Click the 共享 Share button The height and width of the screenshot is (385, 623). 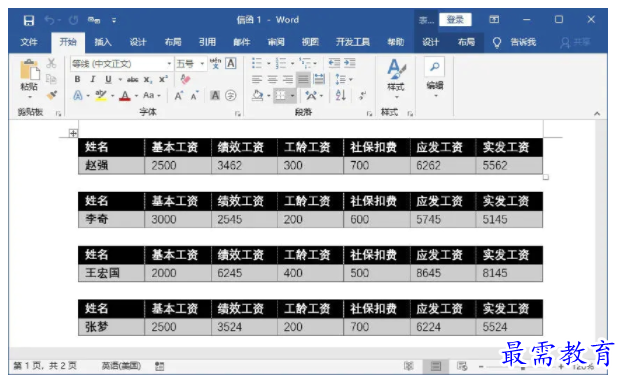[x=575, y=42]
